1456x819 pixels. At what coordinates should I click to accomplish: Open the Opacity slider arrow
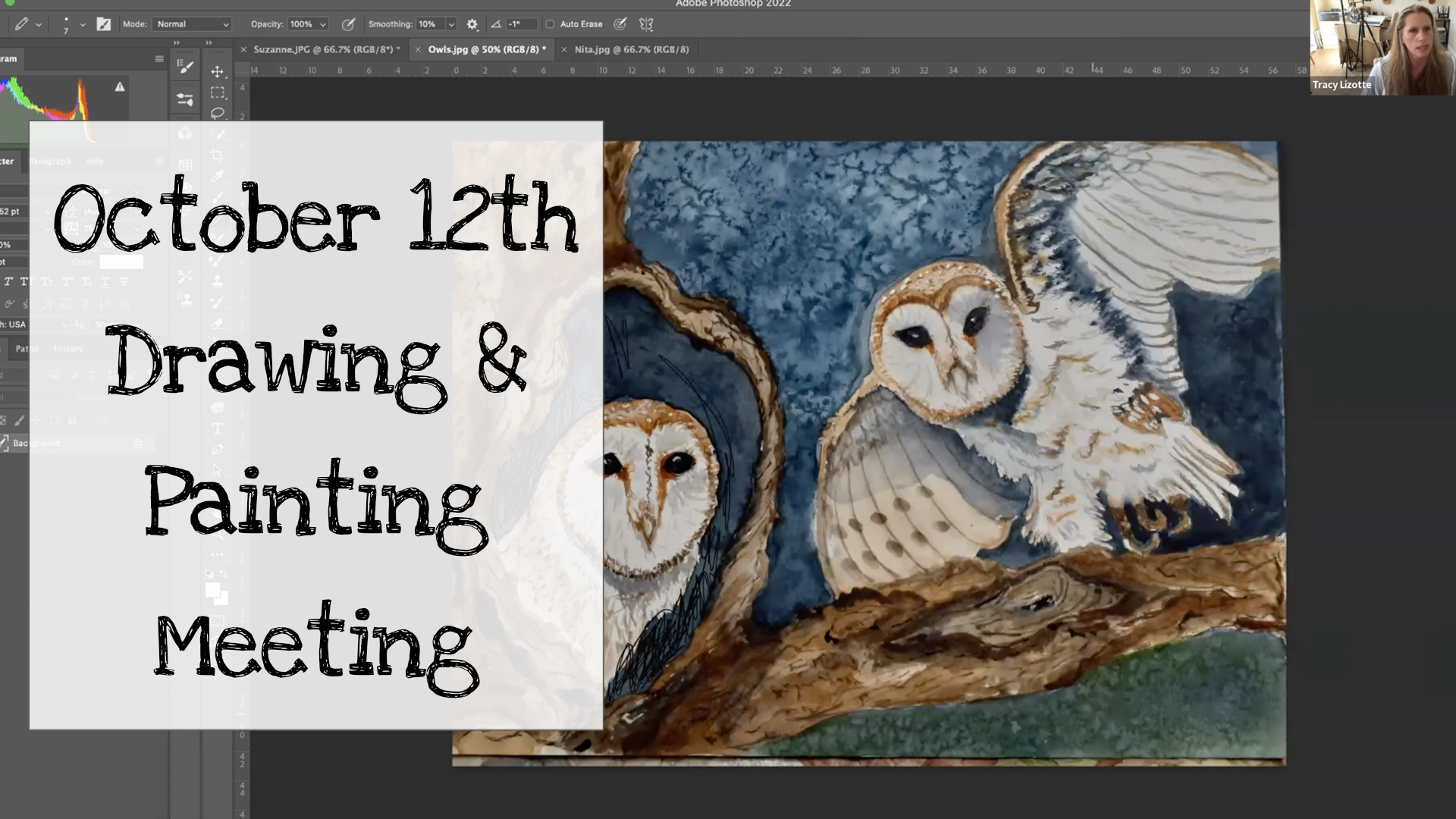pos(323,24)
